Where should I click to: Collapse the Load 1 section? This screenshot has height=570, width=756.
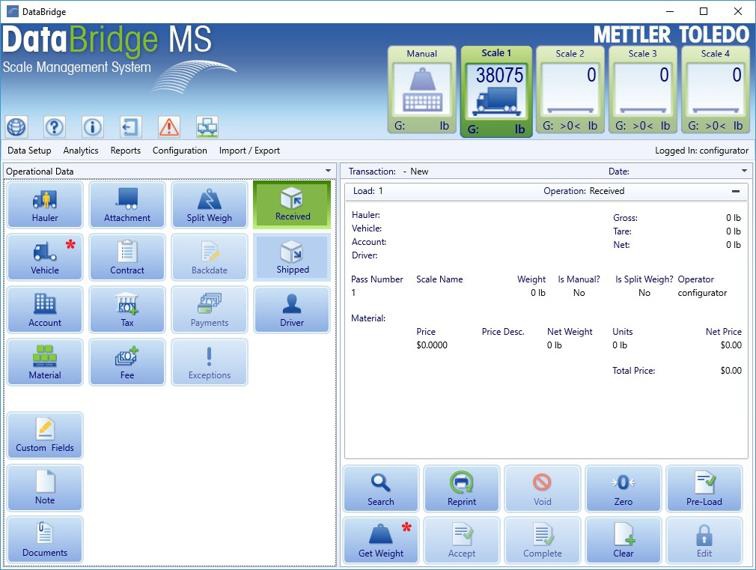[x=735, y=191]
